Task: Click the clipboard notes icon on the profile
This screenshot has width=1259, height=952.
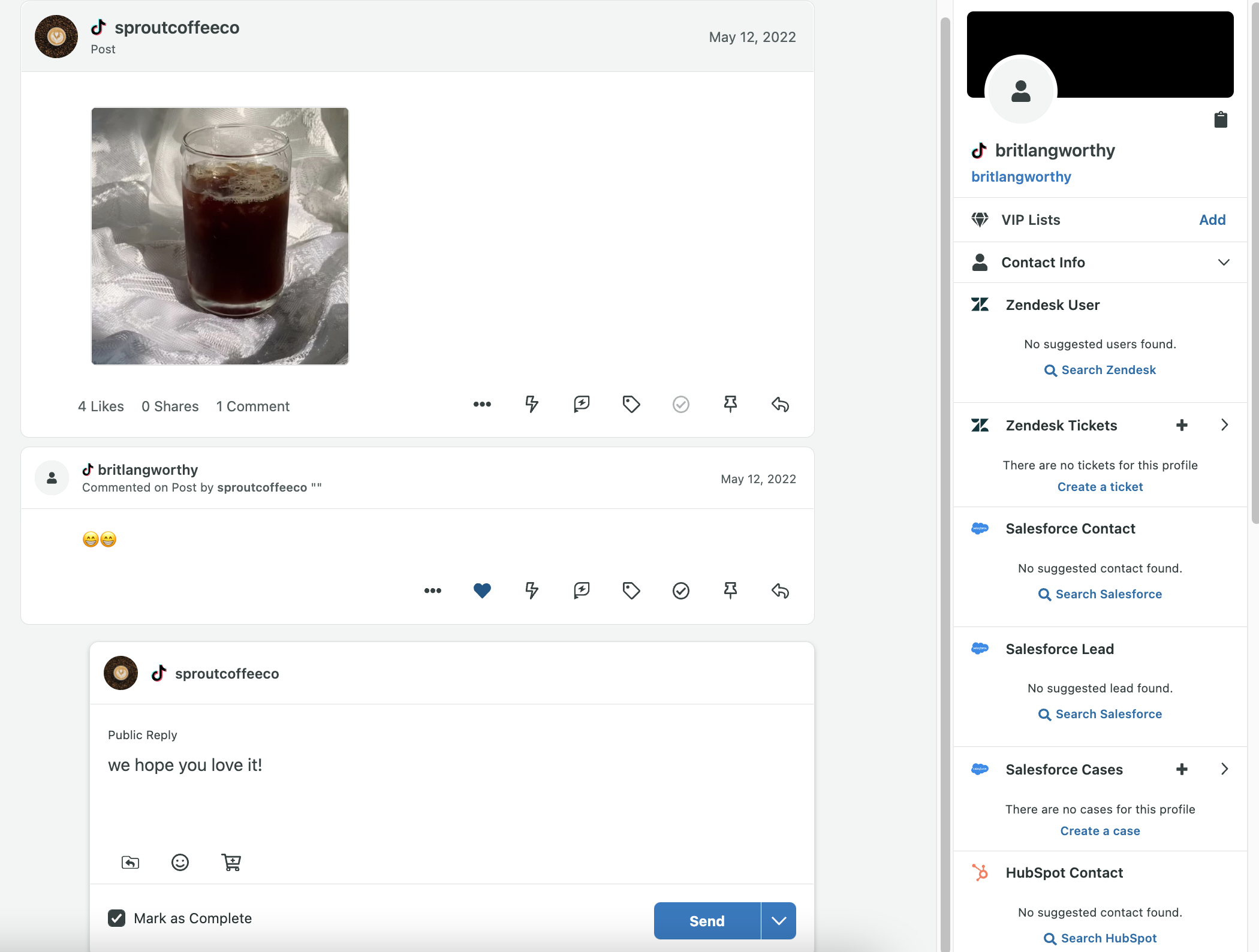Action: pos(1221,120)
